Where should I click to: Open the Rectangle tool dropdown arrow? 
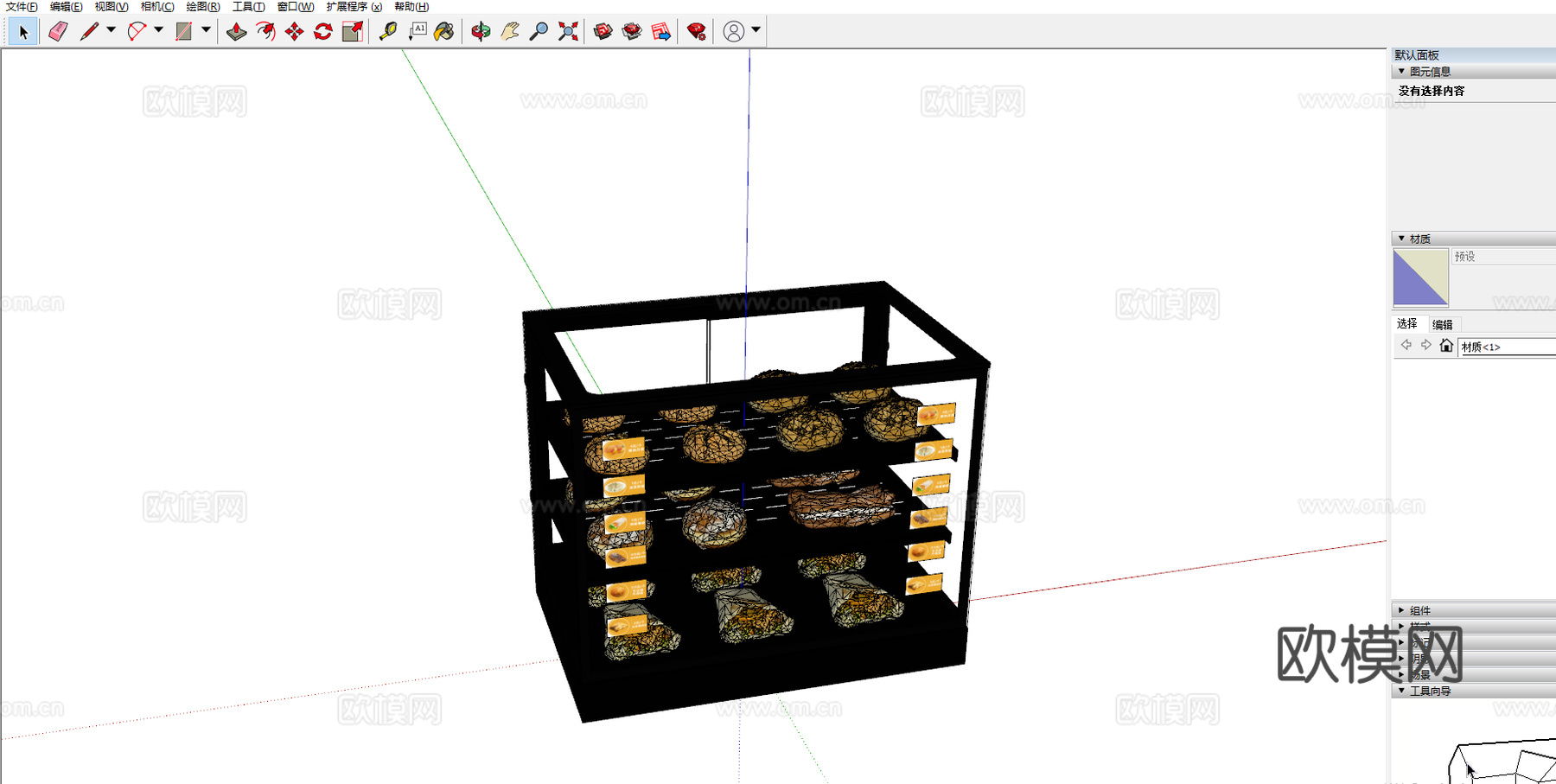click(x=206, y=30)
